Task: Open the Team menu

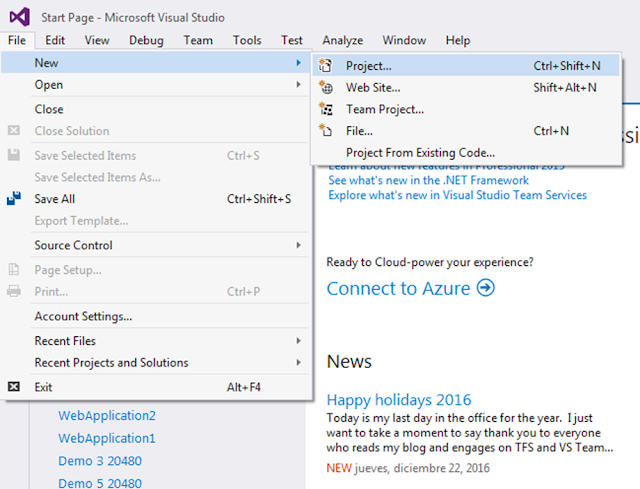Action: 198,40
